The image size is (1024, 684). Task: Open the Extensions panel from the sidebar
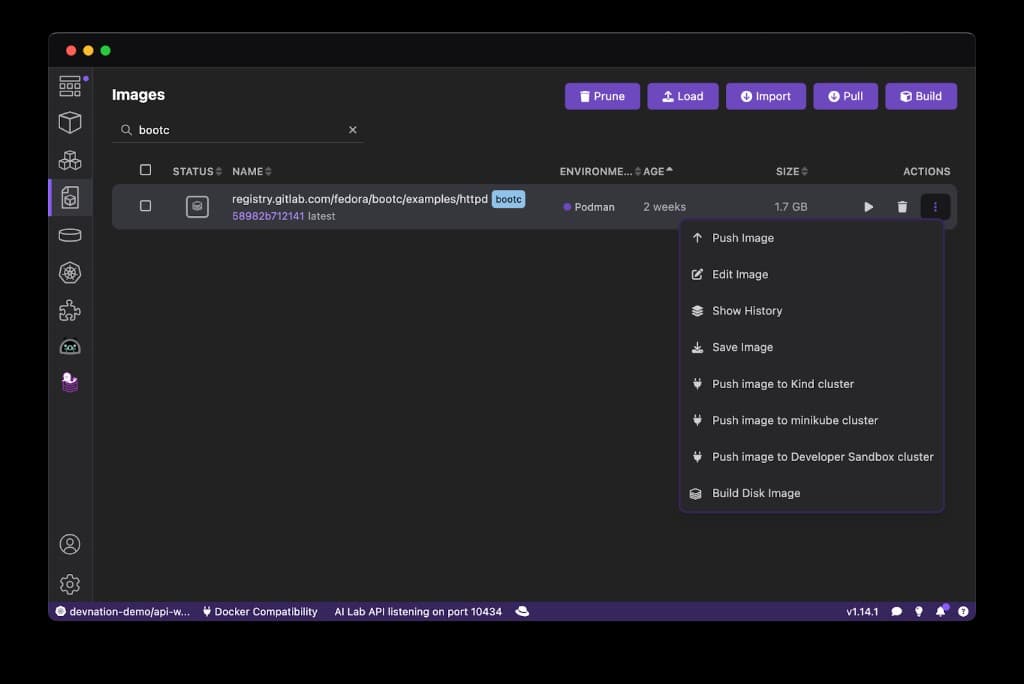pos(69,310)
